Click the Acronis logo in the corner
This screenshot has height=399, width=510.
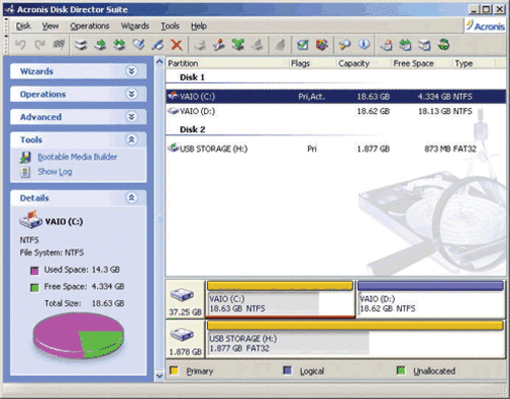click(x=486, y=25)
